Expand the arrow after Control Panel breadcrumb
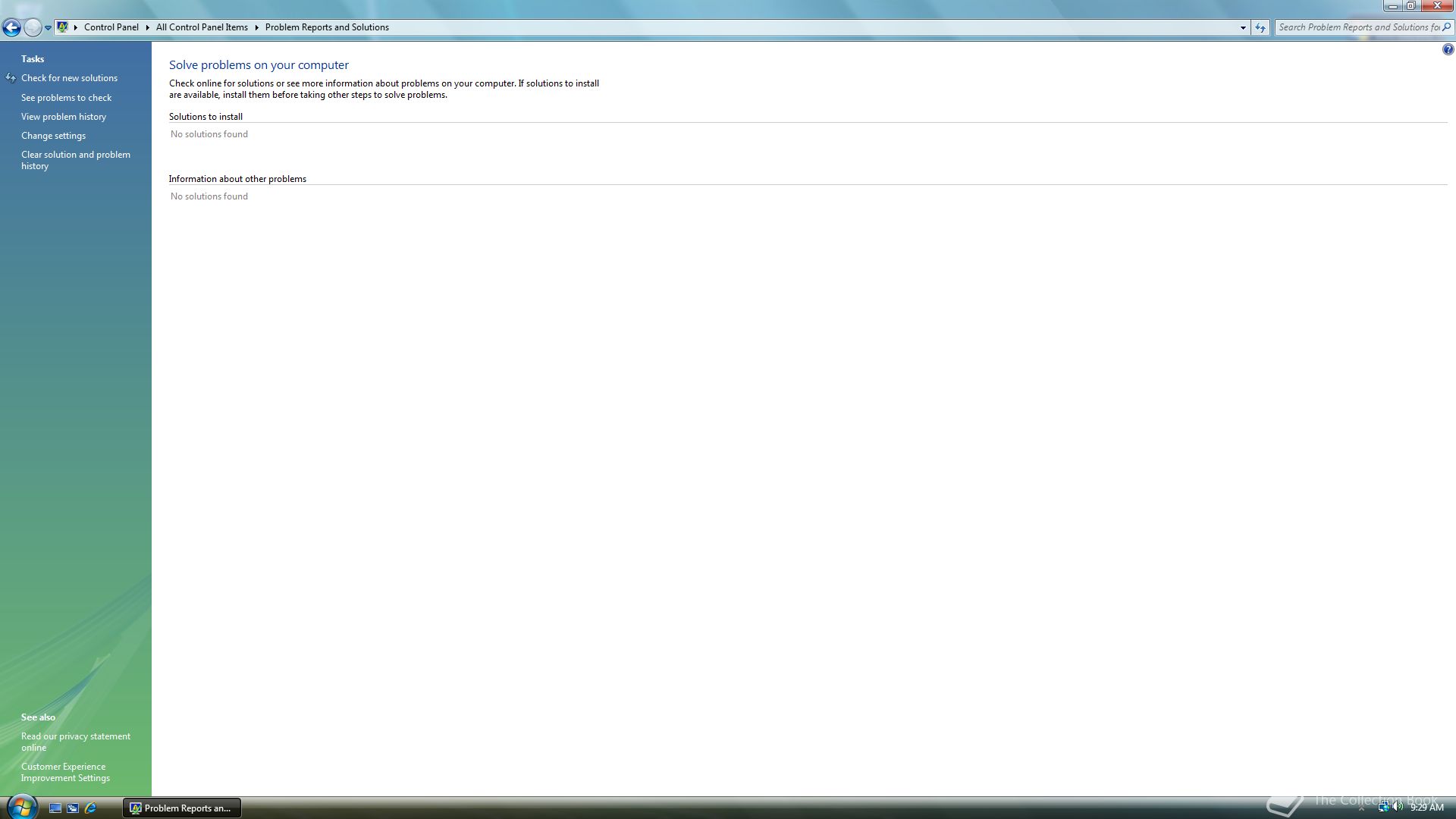The width and height of the screenshot is (1456, 819). (x=147, y=27)
